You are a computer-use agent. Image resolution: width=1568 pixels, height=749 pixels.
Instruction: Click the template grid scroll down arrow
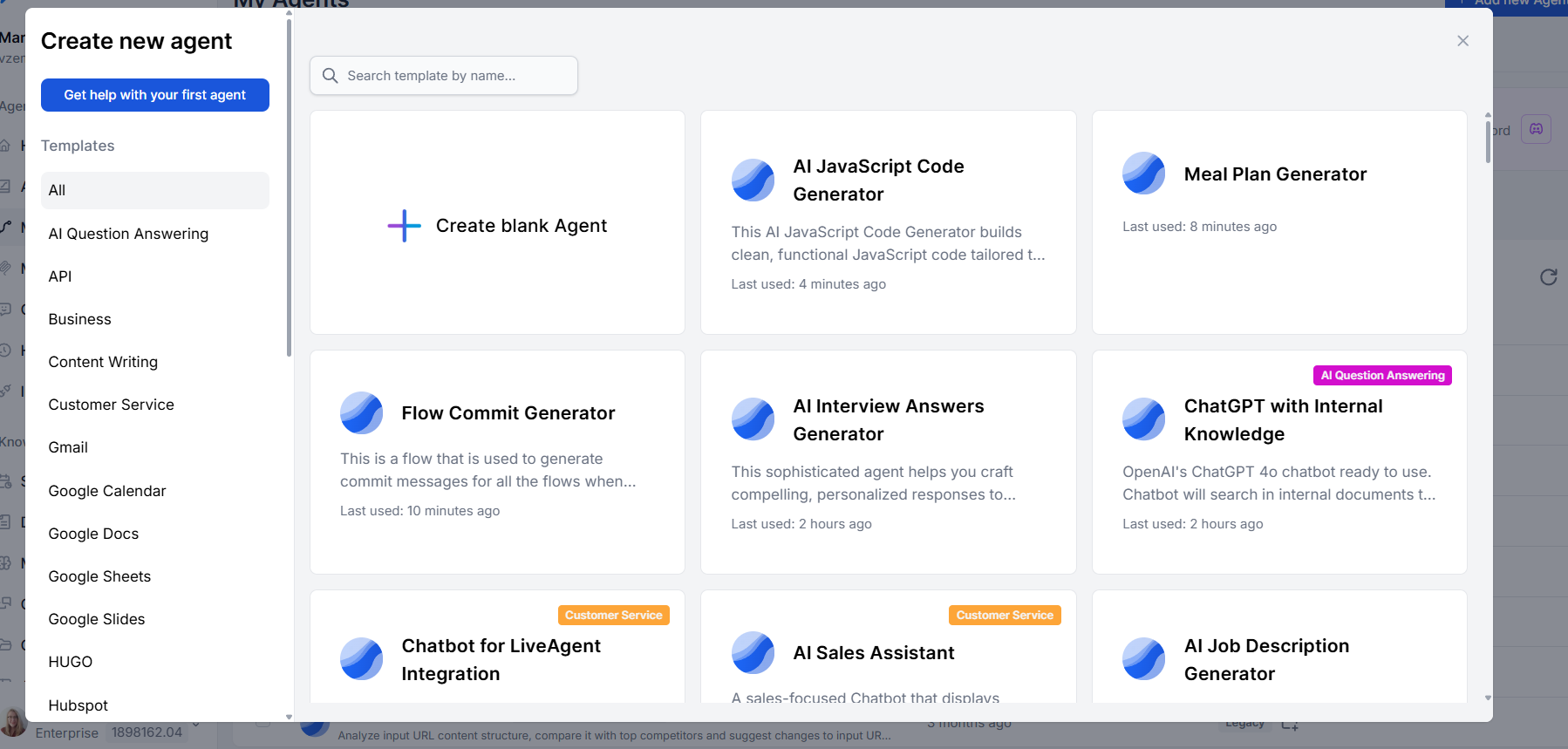(1488, 698)
